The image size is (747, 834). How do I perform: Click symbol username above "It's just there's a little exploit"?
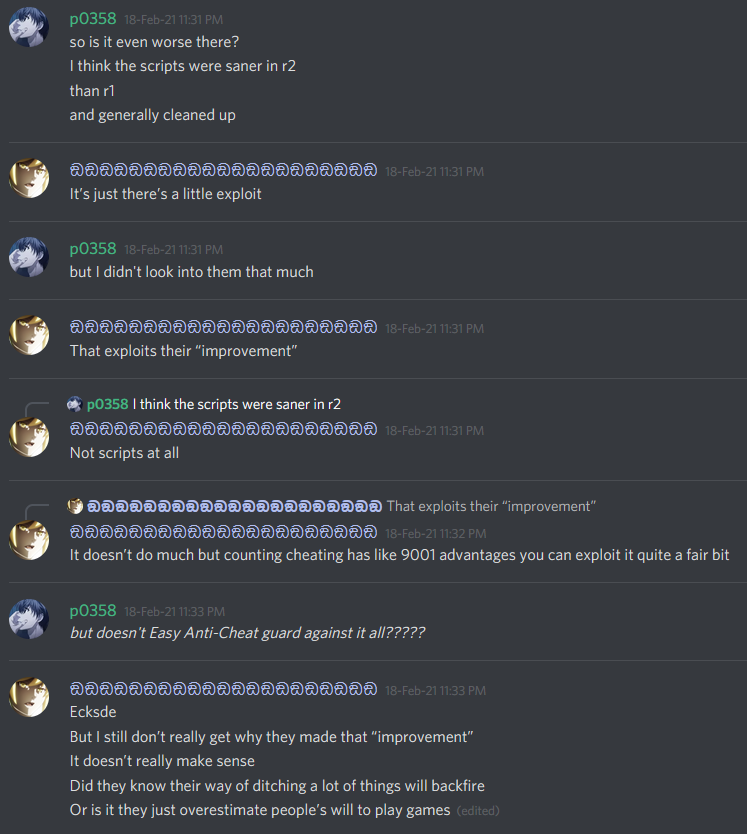click(223, 170)
